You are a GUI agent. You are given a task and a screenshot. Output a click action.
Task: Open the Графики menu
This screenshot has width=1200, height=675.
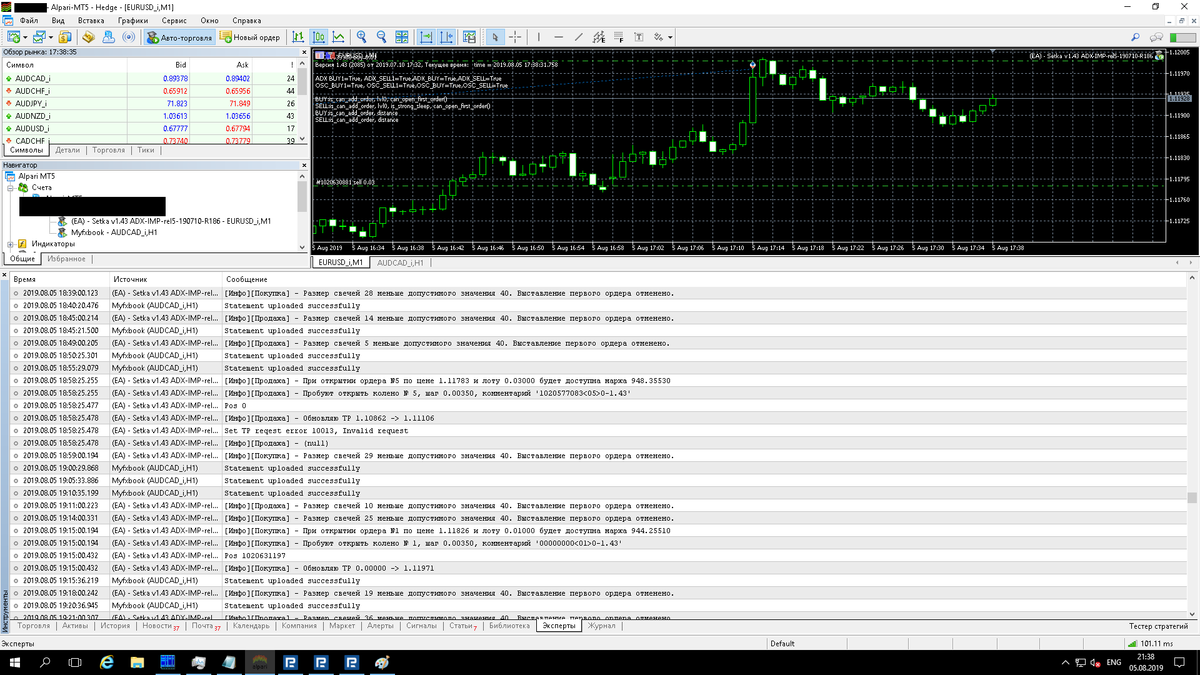coord(132,20)
